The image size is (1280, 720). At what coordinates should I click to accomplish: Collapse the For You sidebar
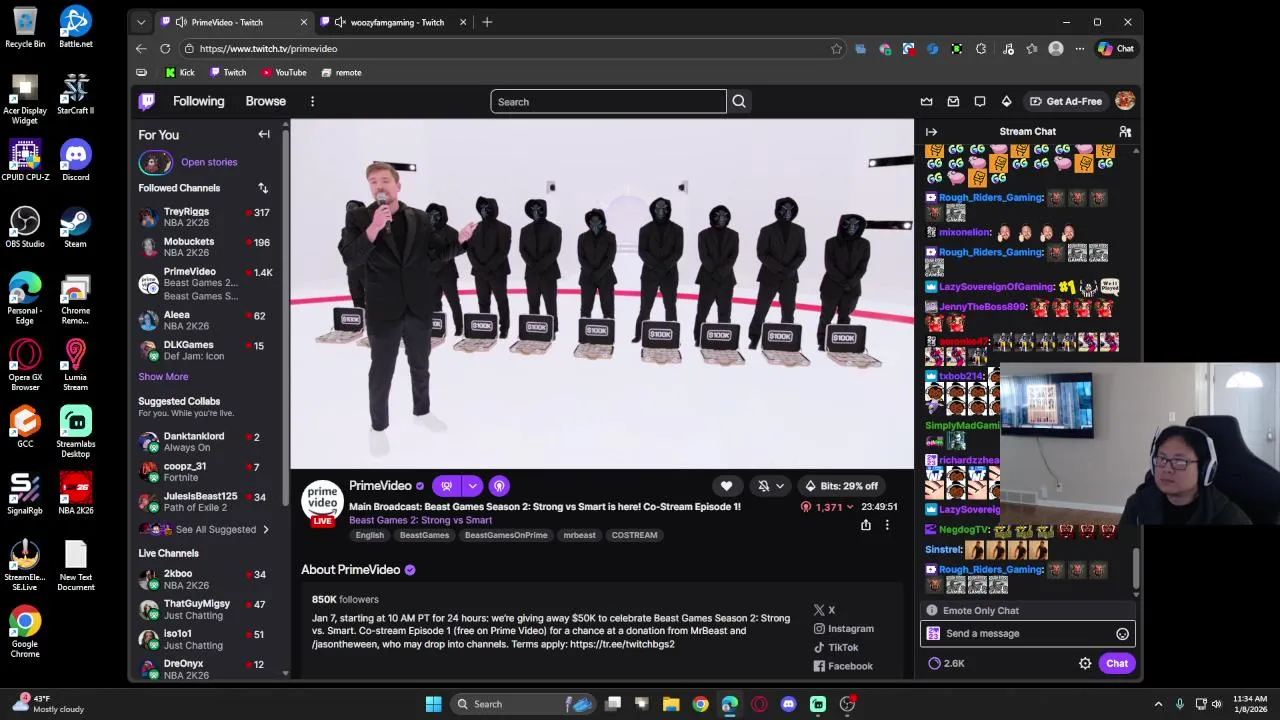point(264,134)
